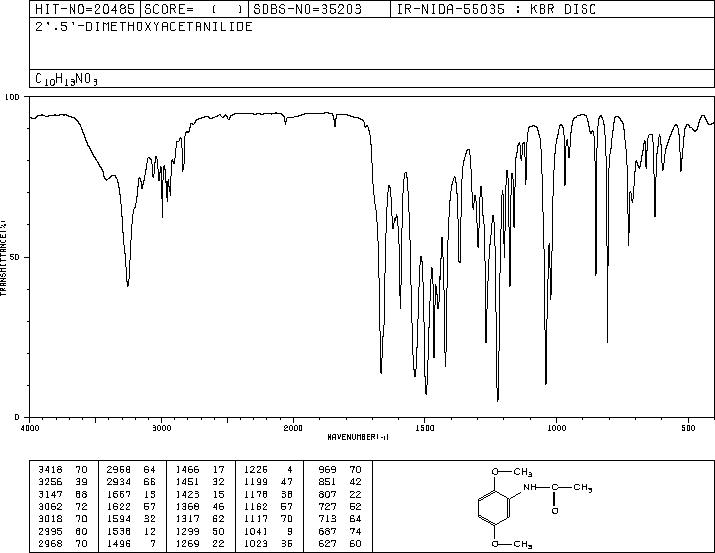
Task: Select peak value 627 in the table
Action: click(327, 544)
